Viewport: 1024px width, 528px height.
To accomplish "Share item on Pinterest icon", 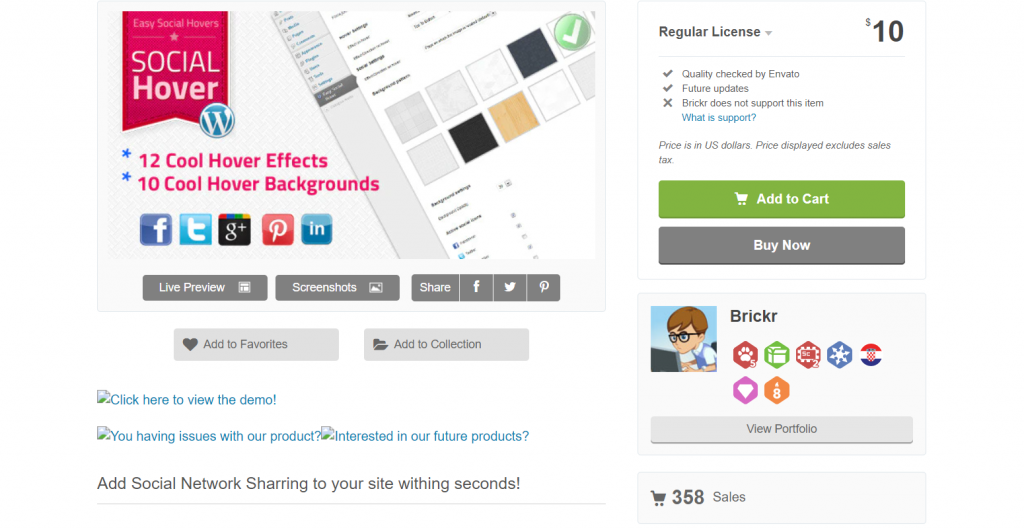I will pos(544,287).
